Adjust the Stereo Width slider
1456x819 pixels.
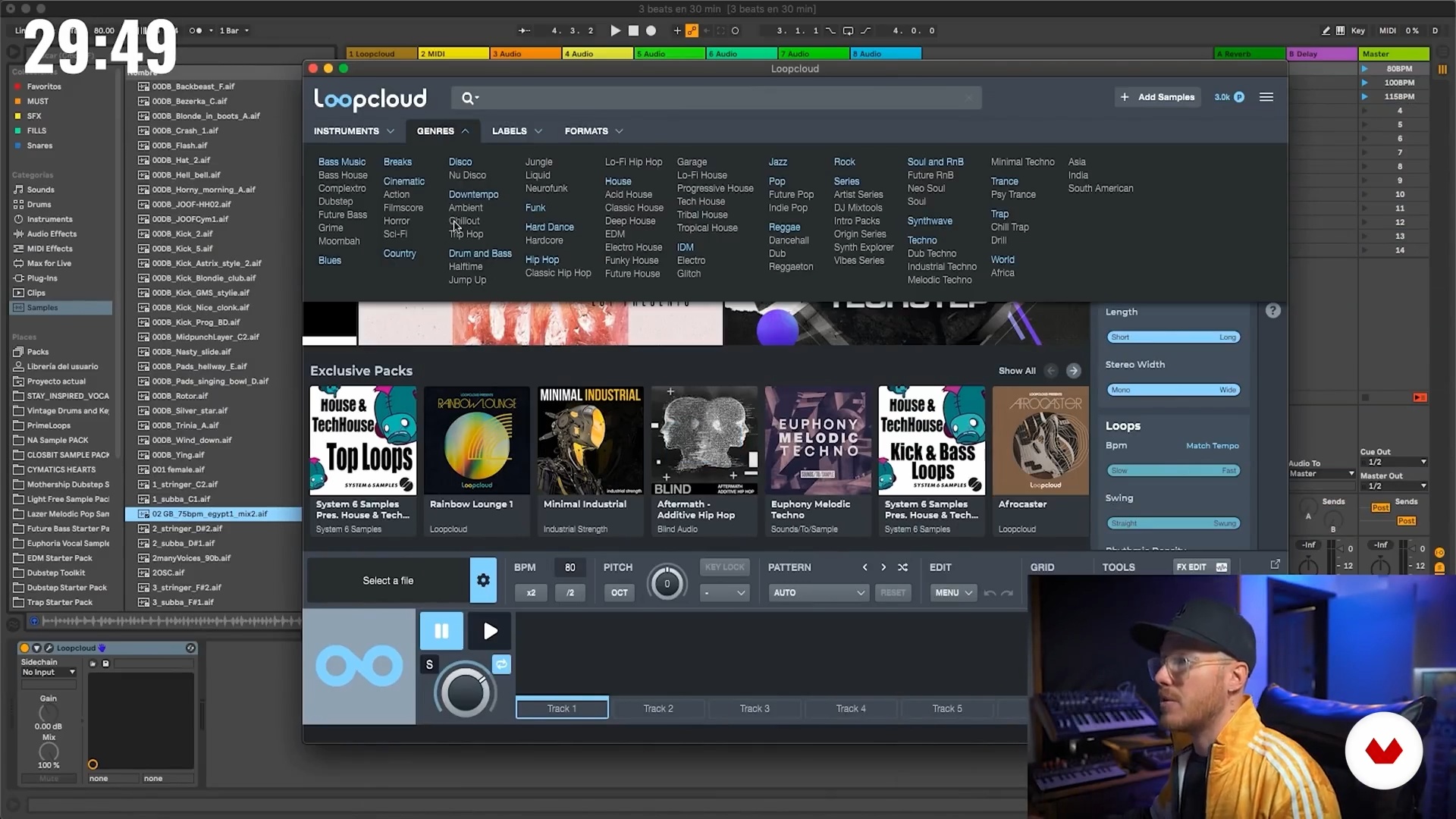click(x=1173, y=391)
